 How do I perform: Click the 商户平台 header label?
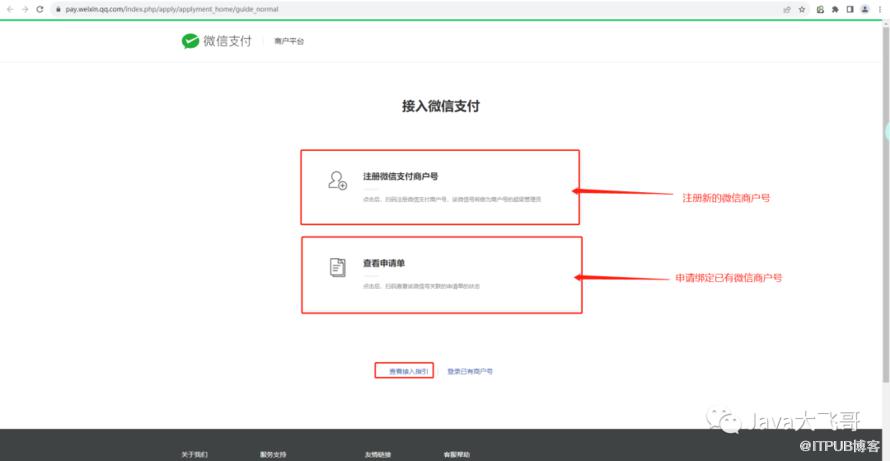click(289, 41)
